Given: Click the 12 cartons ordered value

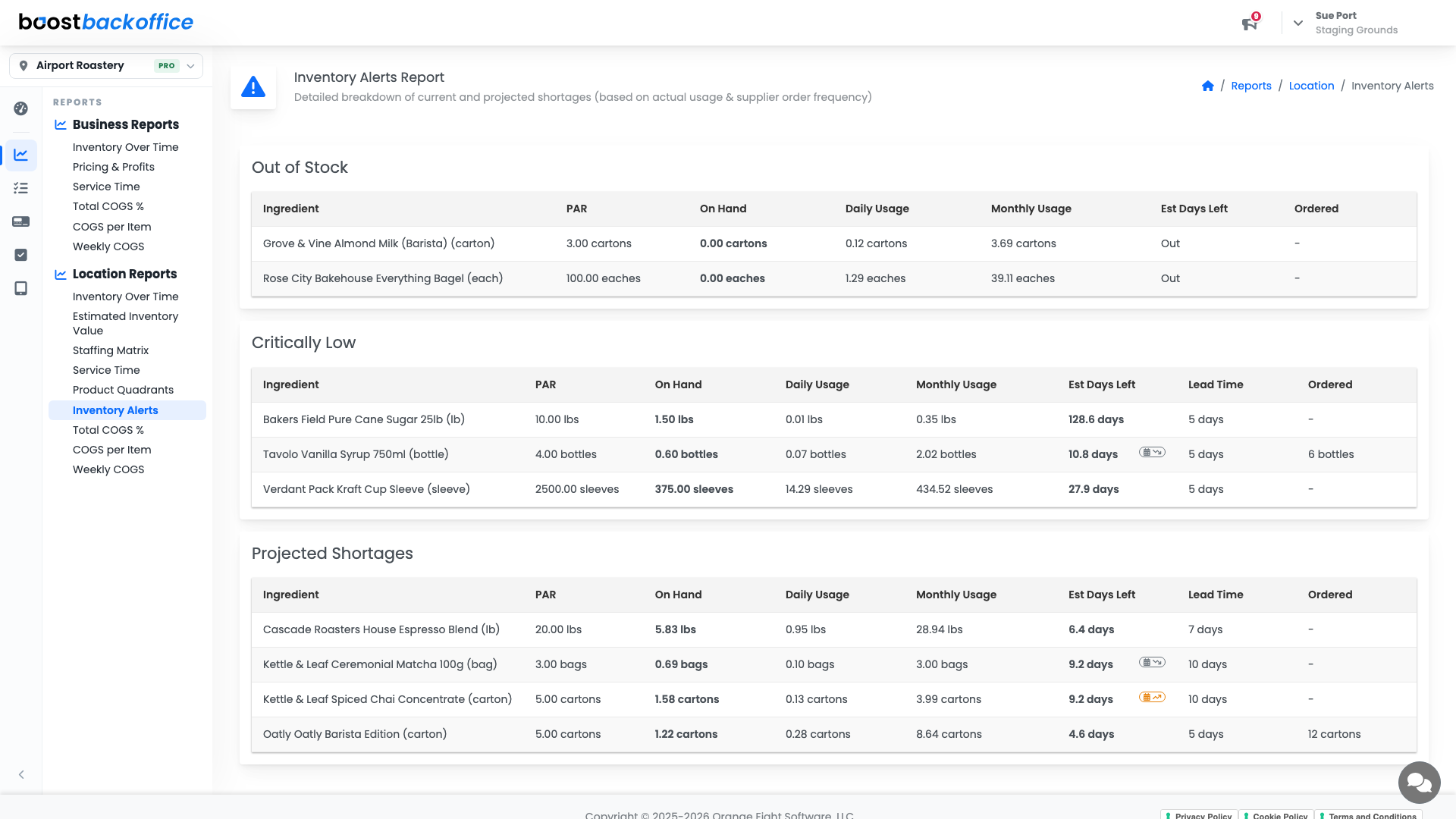Looking at the screenshot, I should pyautogui.click(x=1334, y=734).
